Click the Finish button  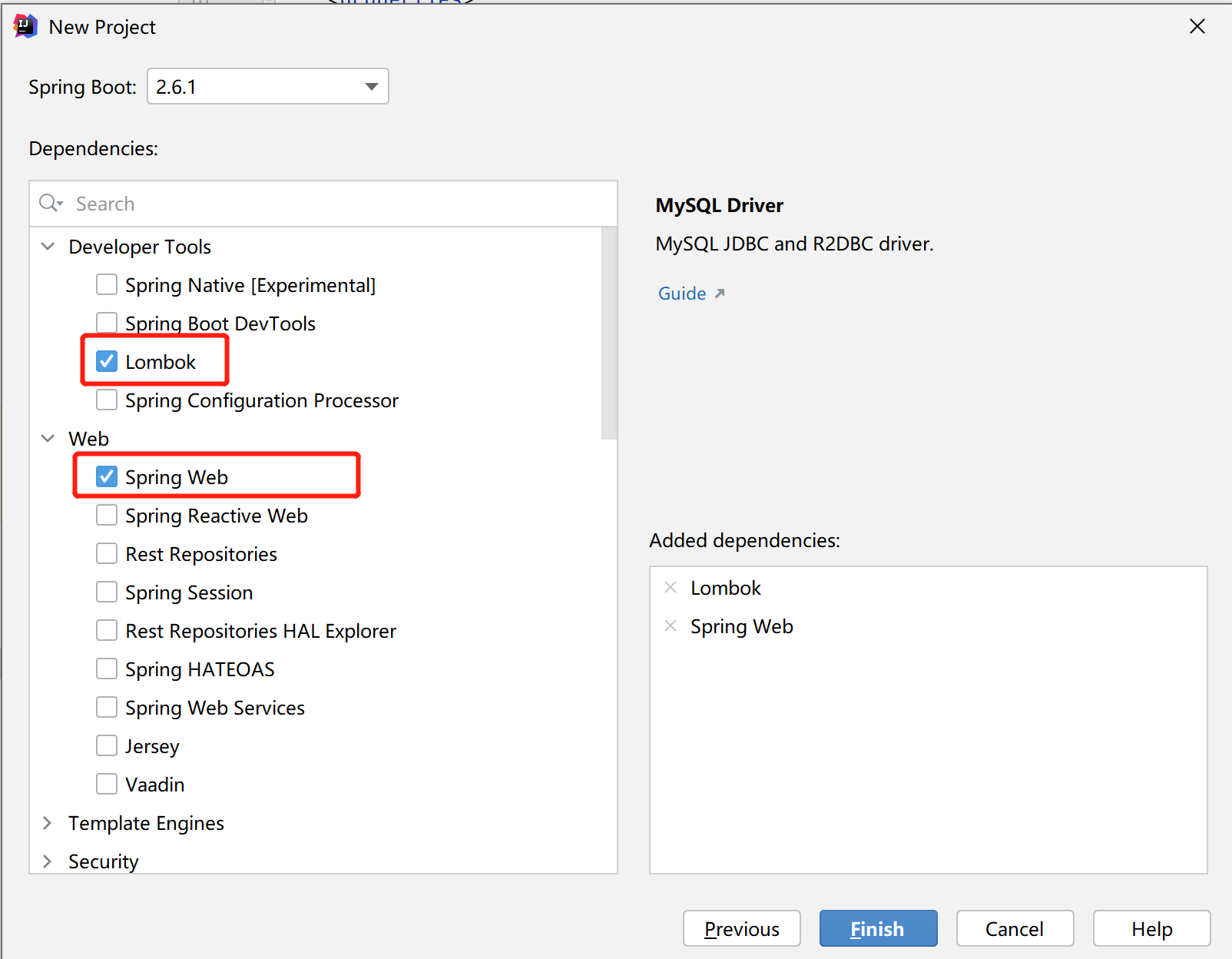[877, 928]
